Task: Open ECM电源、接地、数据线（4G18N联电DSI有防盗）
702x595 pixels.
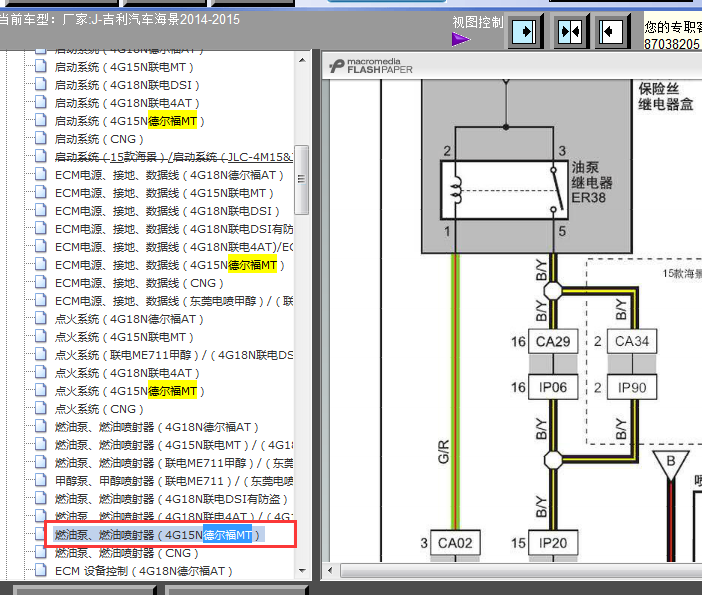Action: click(x=173, y=229)
